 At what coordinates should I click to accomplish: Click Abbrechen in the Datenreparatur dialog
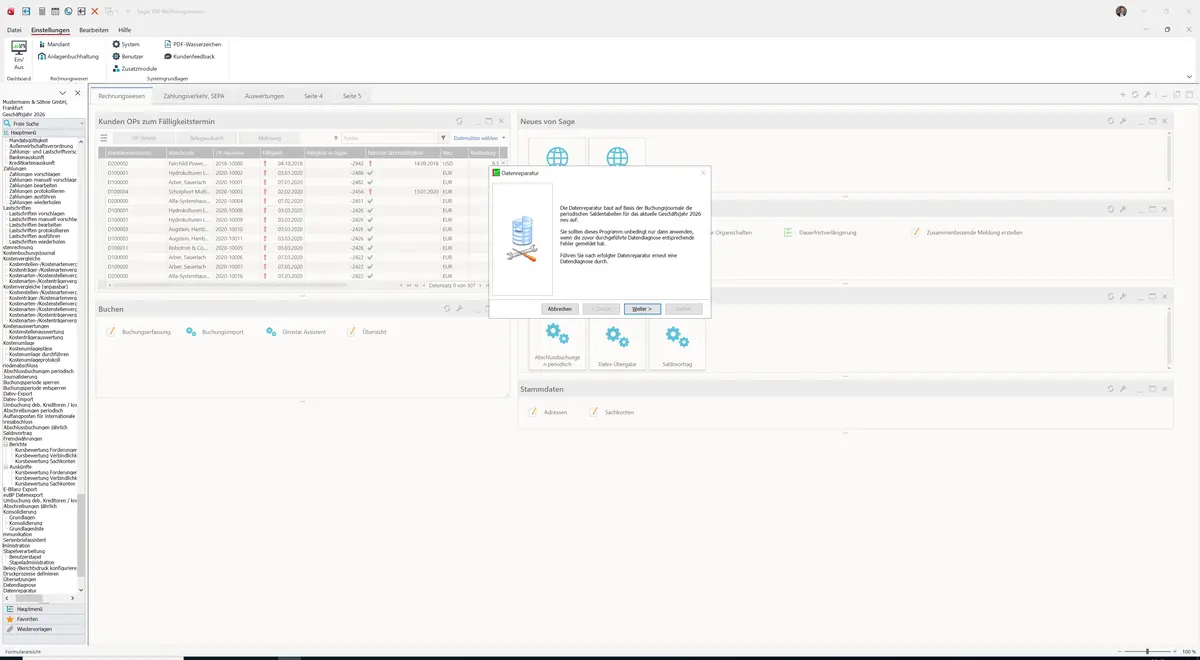click(x=560, y=309)
